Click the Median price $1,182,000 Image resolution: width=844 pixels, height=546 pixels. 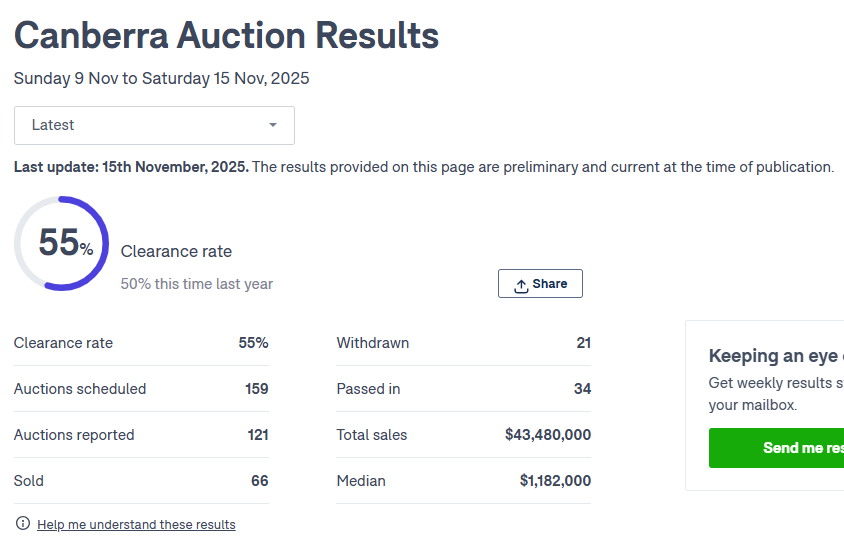point(555,481)
